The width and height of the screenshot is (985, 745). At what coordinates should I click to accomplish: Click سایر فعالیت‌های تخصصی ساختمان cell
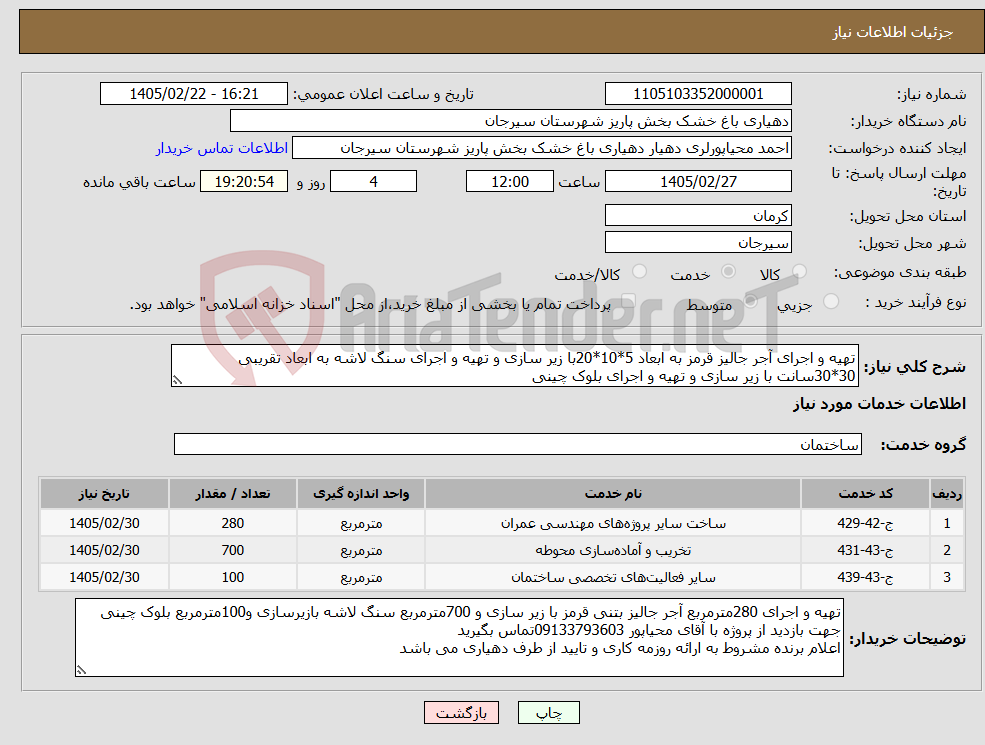tap(612, 577)
